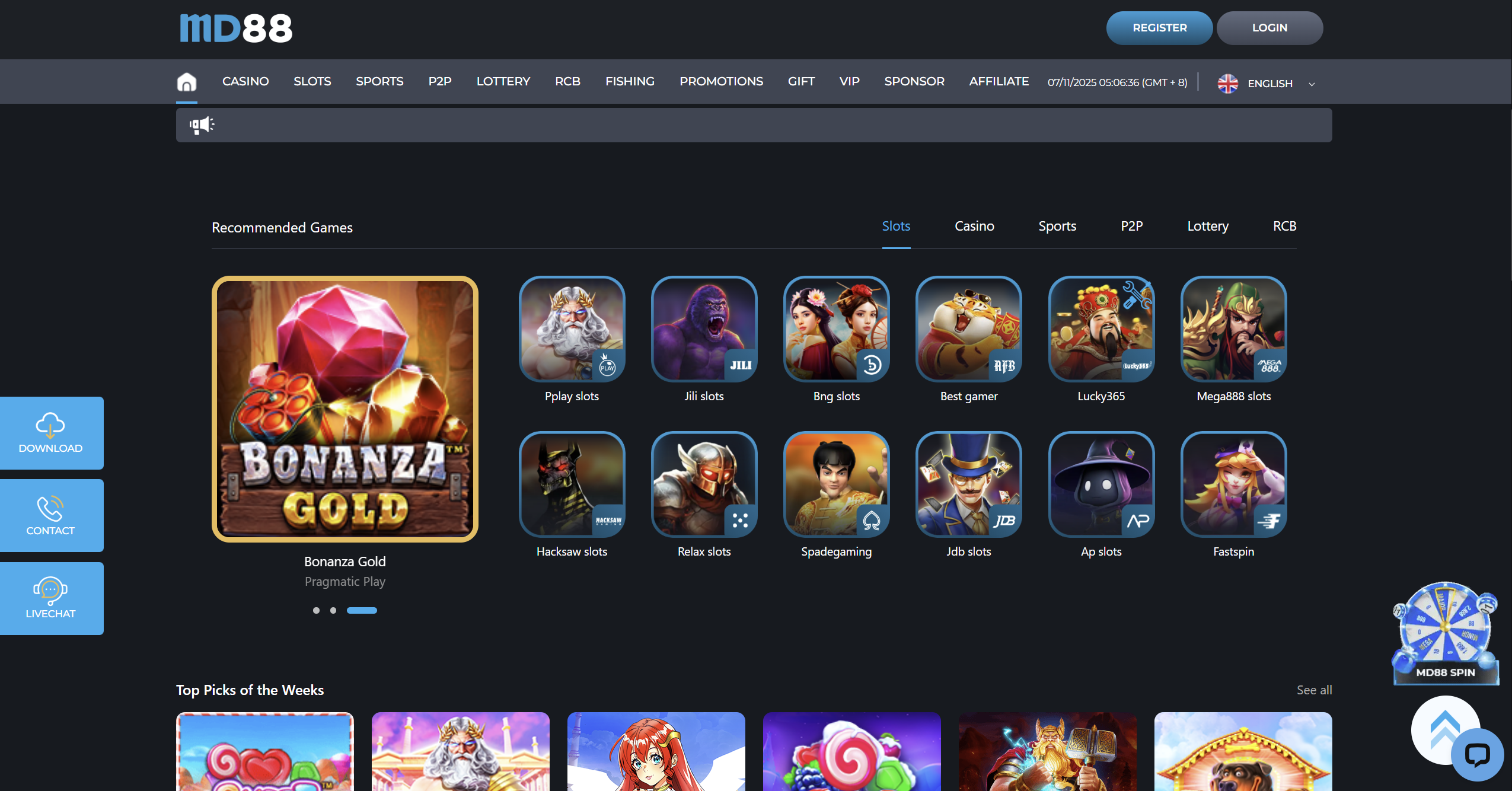This screenshot has width=1512, height=791.
Task: Select the first carousel pagination dot
Action: click(316, 610)
